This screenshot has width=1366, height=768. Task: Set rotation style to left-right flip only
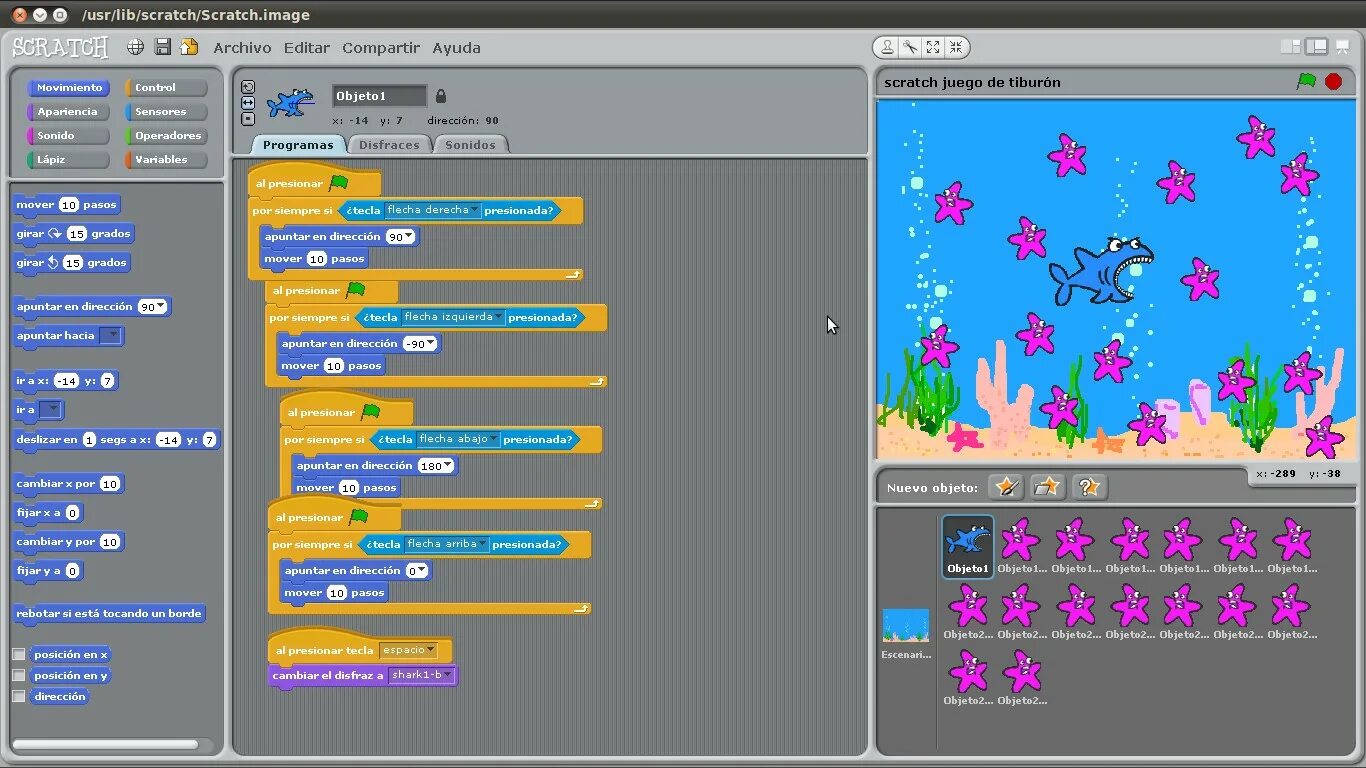pyautogui.click(x=248, y=103)
